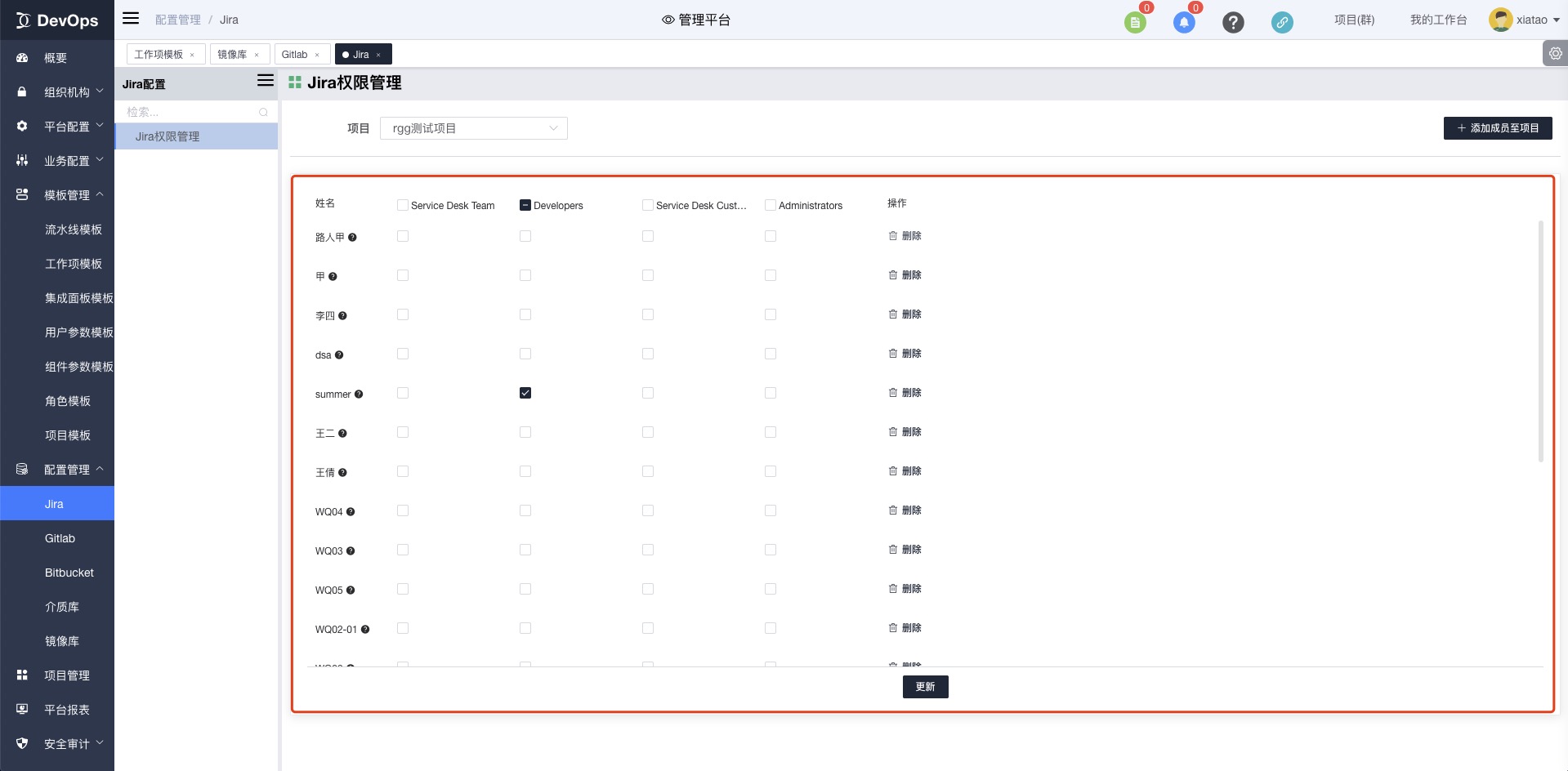1568x771 pixels.
Task: Open 项目管理 in the sidebar
Action: pos(57,675)
